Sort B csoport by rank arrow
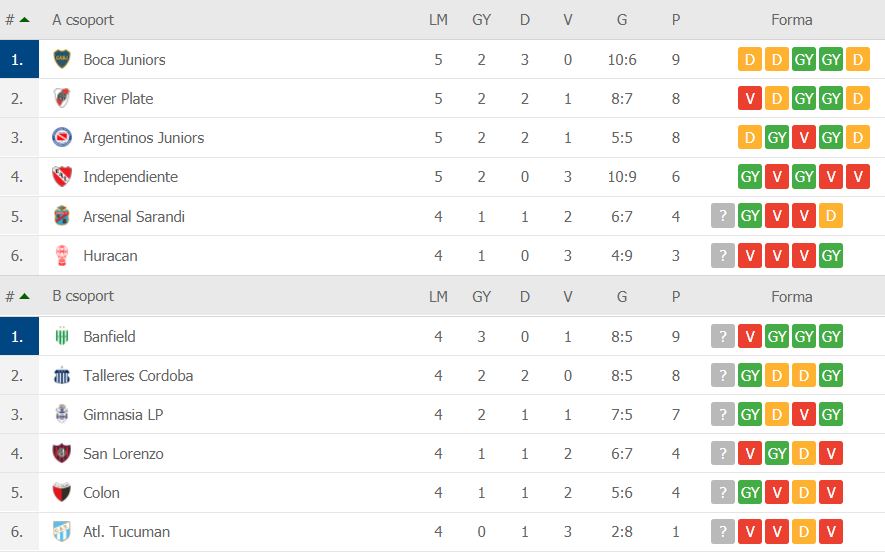The width and height of the screenshot is (885, 552). 24,296
